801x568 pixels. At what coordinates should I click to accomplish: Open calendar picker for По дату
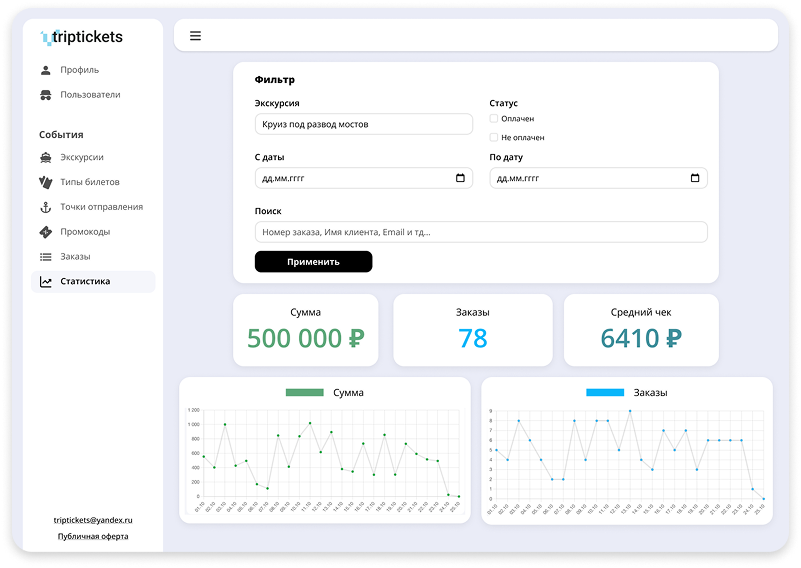pyautogui.click(x=695, y=178)
